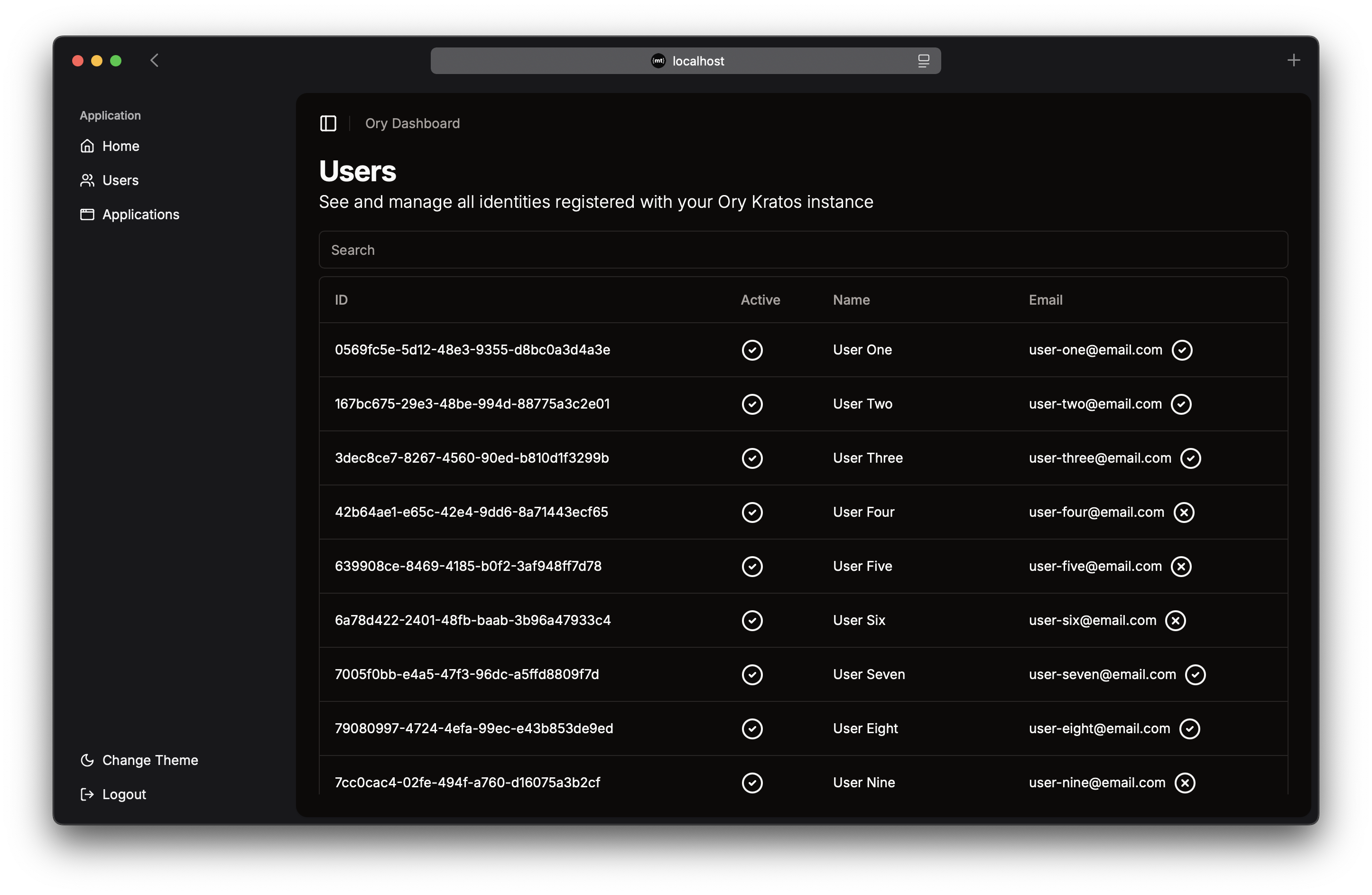The width and height of the screenshot is (1372, 895).
Task: Click active check icon for User Eight
Action: [752, 729]
